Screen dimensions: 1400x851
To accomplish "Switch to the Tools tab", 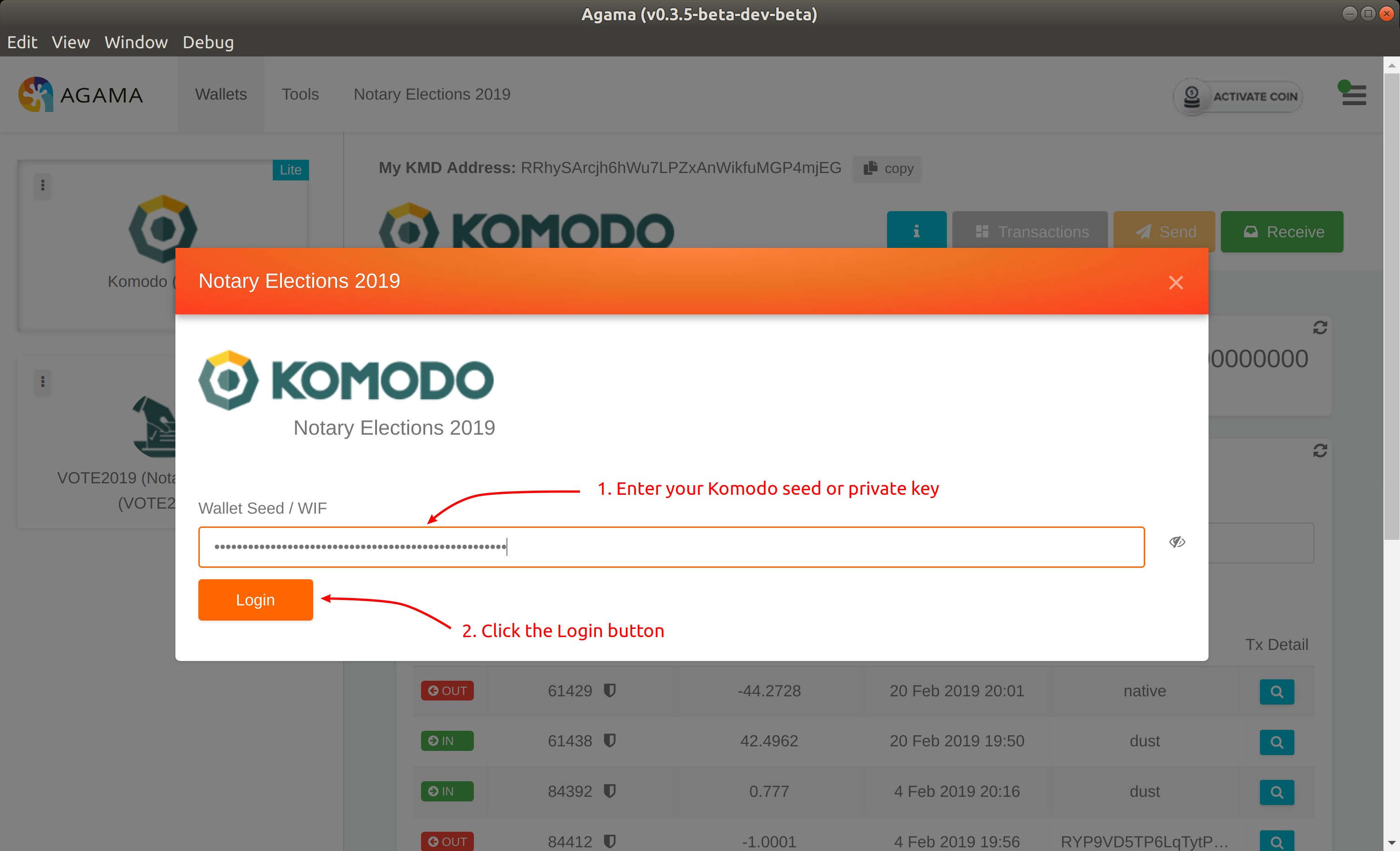I will click(x=300, y=94).
